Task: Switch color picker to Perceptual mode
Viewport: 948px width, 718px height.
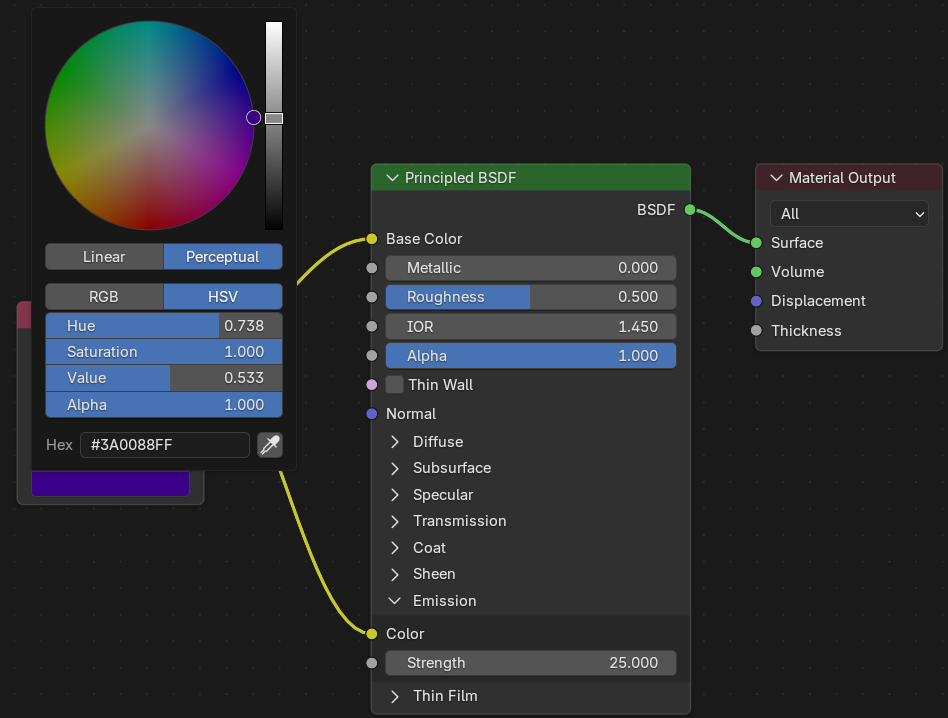Action: pyautogui.click(x=222, y=257)
